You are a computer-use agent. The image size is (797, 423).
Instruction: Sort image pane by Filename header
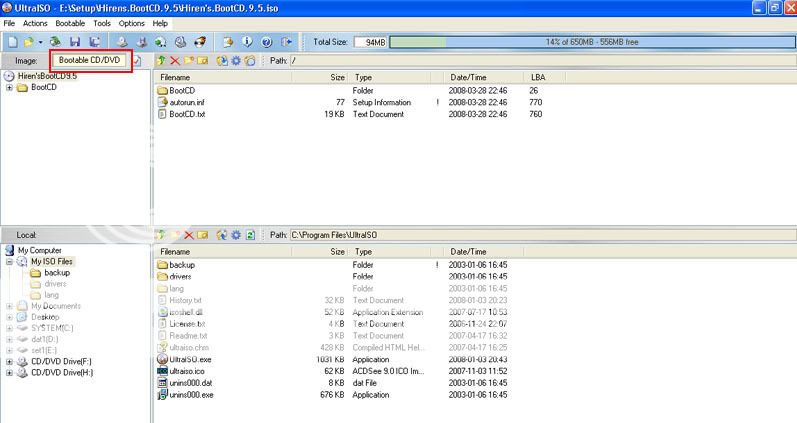[x=223, y=77]
